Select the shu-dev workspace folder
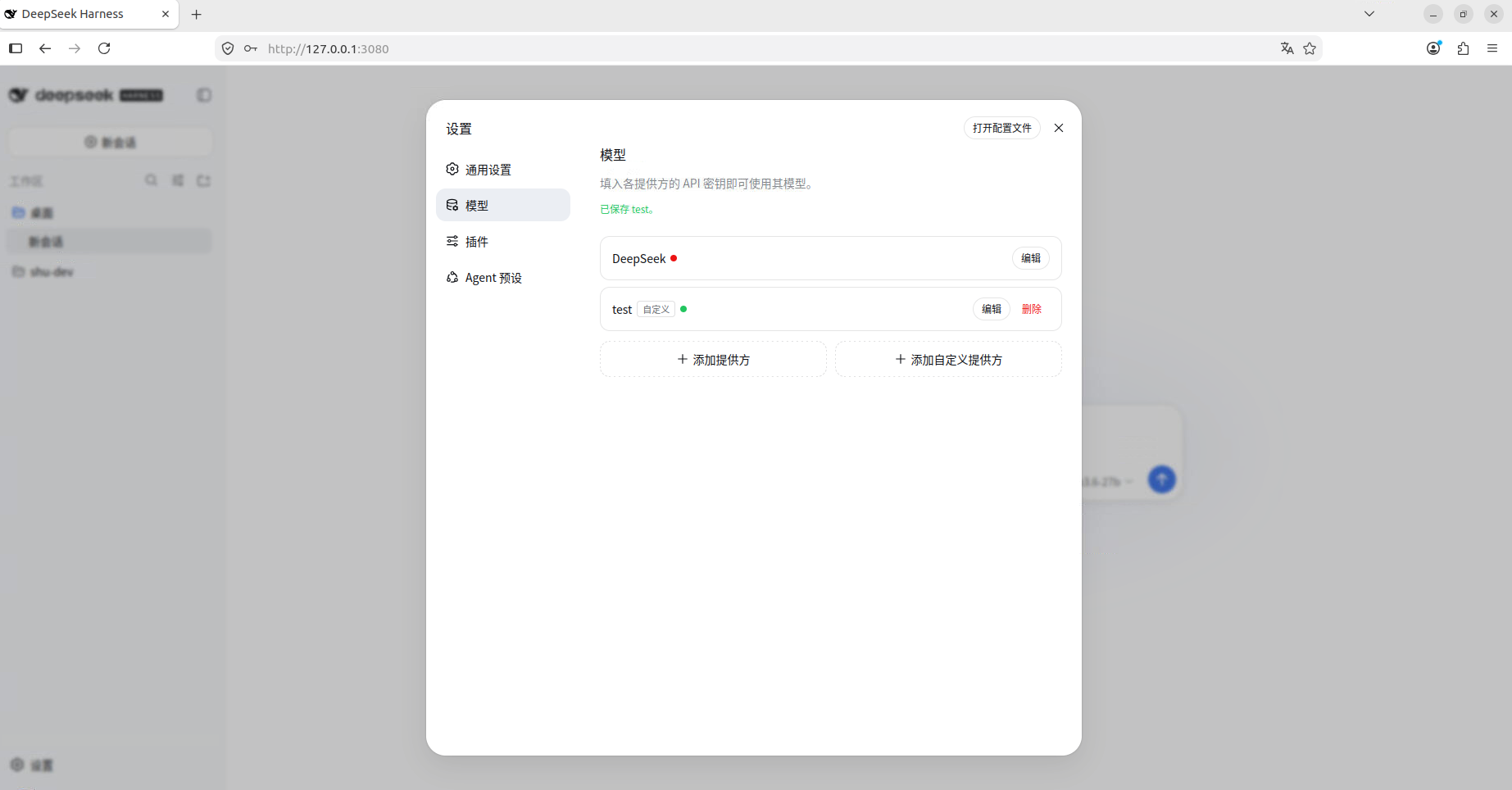 (x=111, y=271)
